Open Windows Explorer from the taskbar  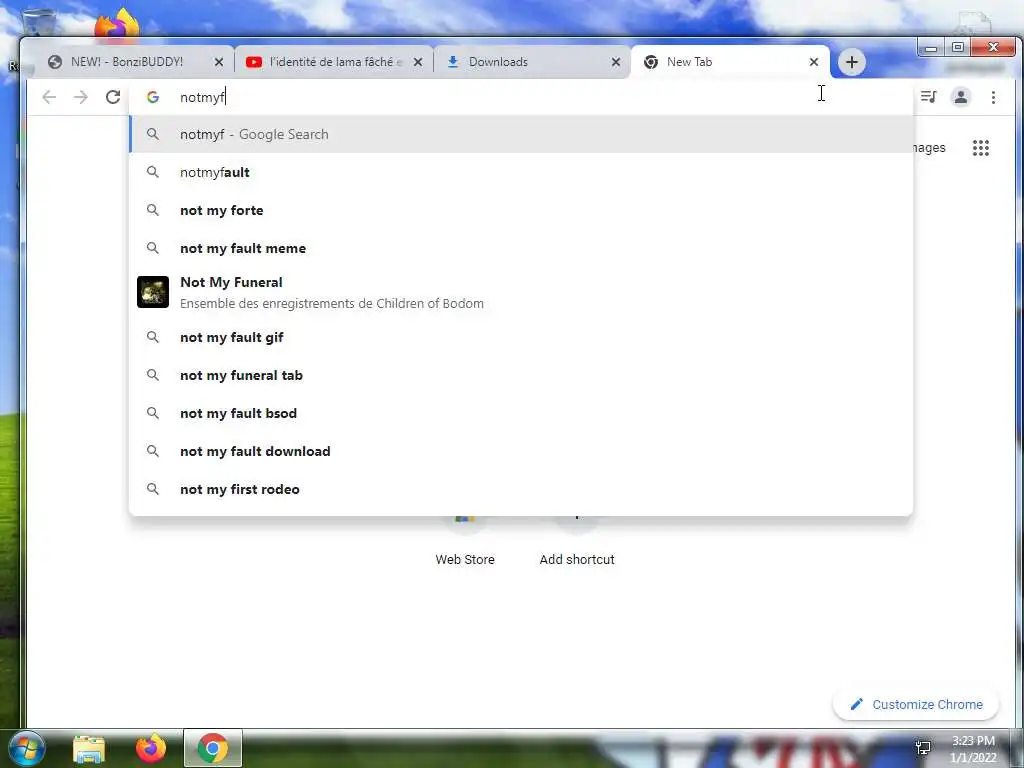pos(89,749)
